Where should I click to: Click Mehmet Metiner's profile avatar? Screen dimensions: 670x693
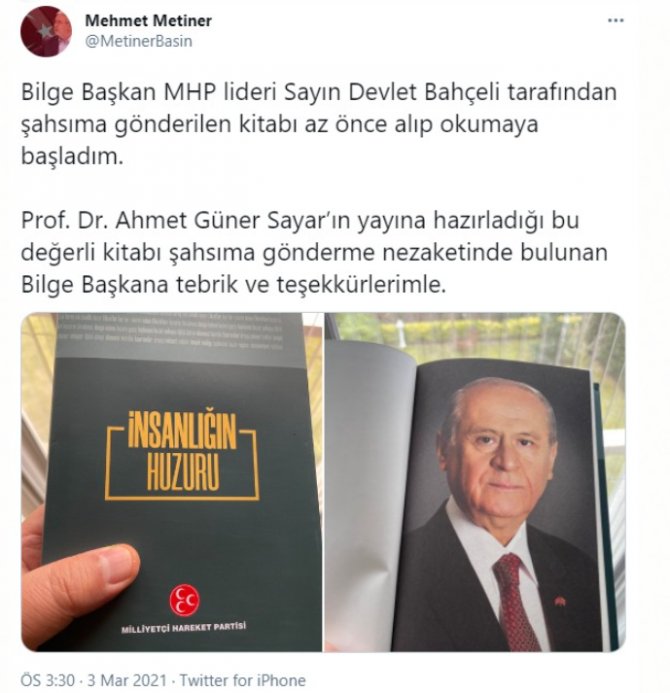[46, 31]
